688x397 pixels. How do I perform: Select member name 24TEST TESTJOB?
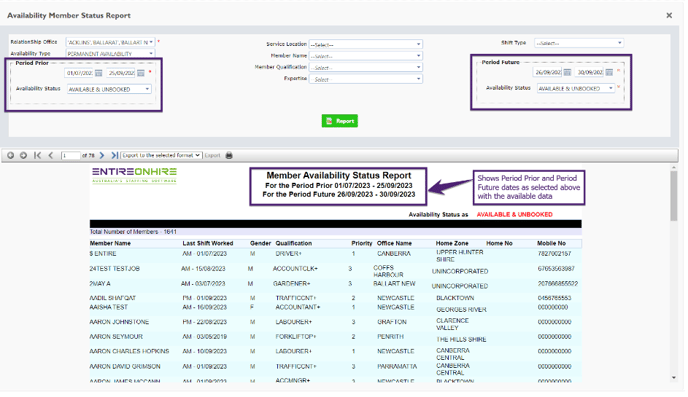click(115, 268)
